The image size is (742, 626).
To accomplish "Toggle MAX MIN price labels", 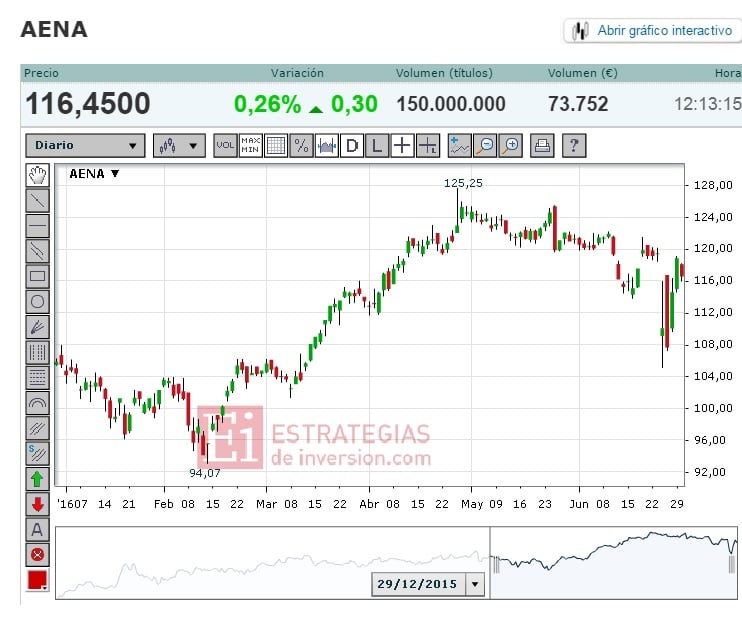I will [x=250, y=145].
